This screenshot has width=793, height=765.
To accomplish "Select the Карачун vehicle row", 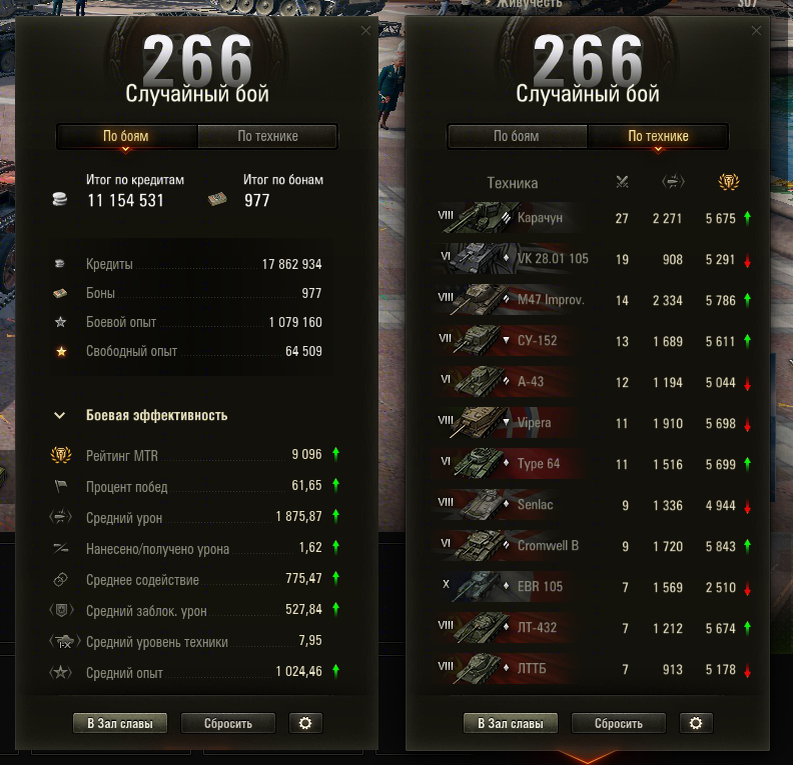I will tap(593, 218).
